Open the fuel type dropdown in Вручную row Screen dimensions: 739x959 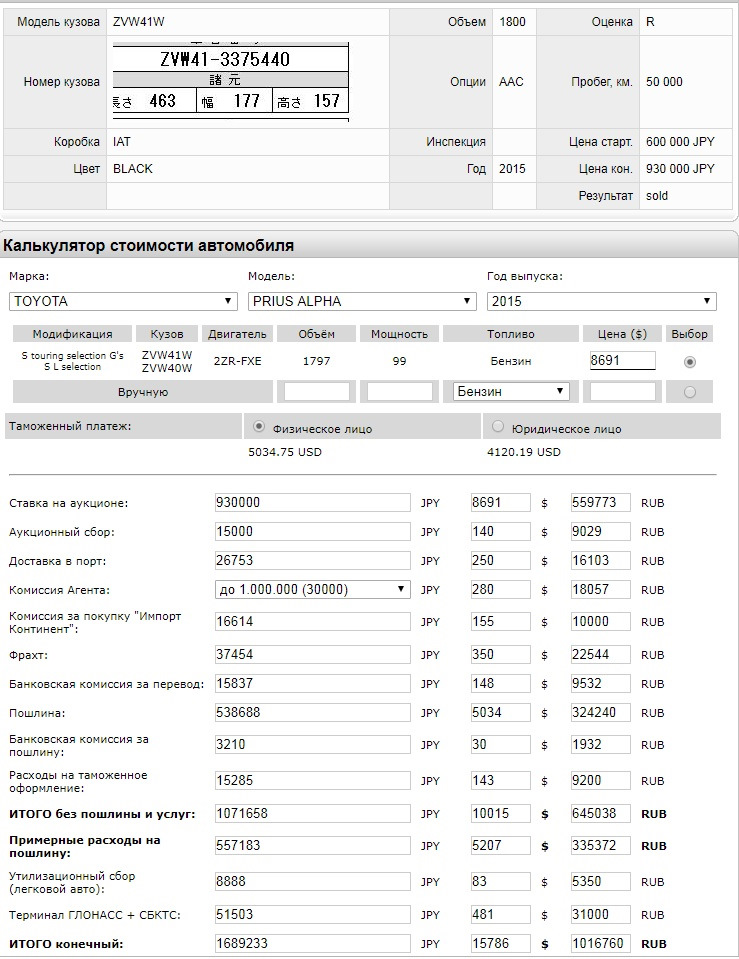pos(511,391)
